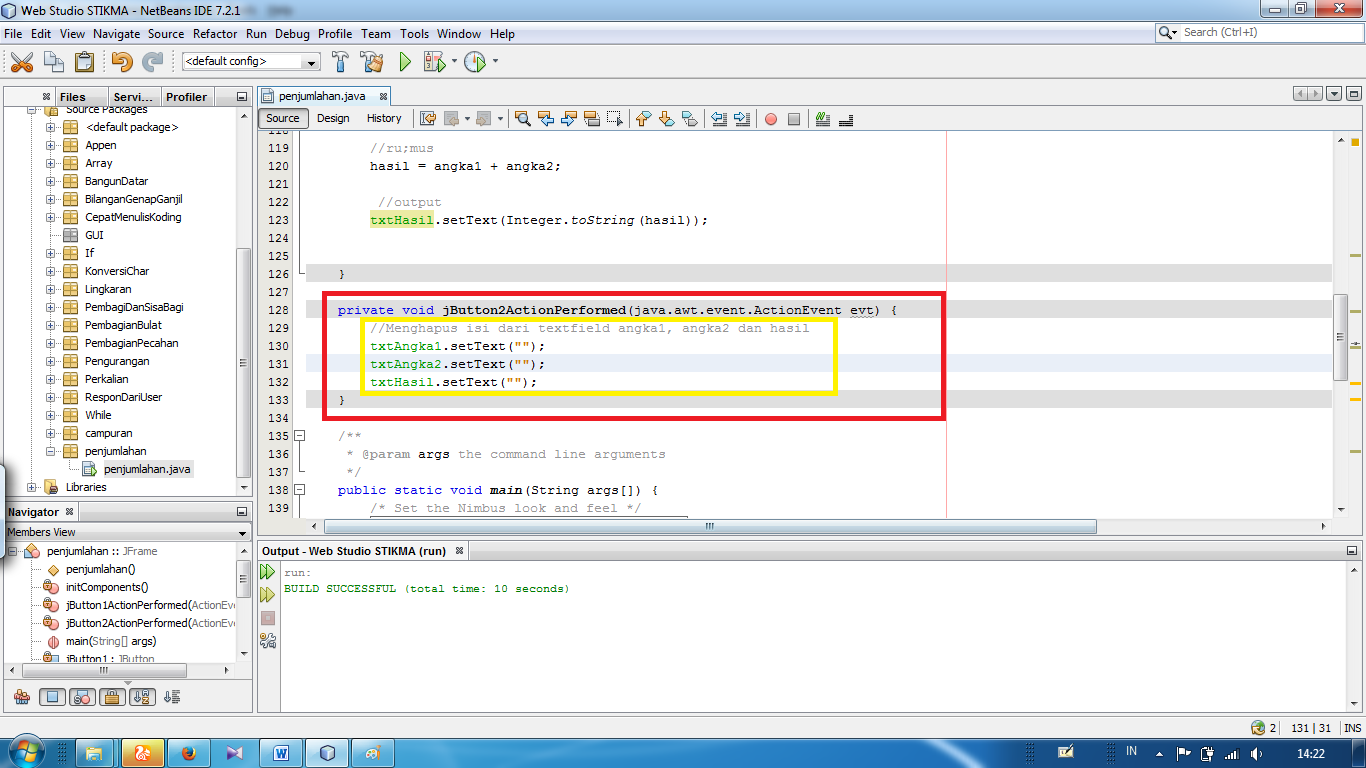
Task: Clean and Build project using broom-hammer icon
Action: [x=373, y=61]
